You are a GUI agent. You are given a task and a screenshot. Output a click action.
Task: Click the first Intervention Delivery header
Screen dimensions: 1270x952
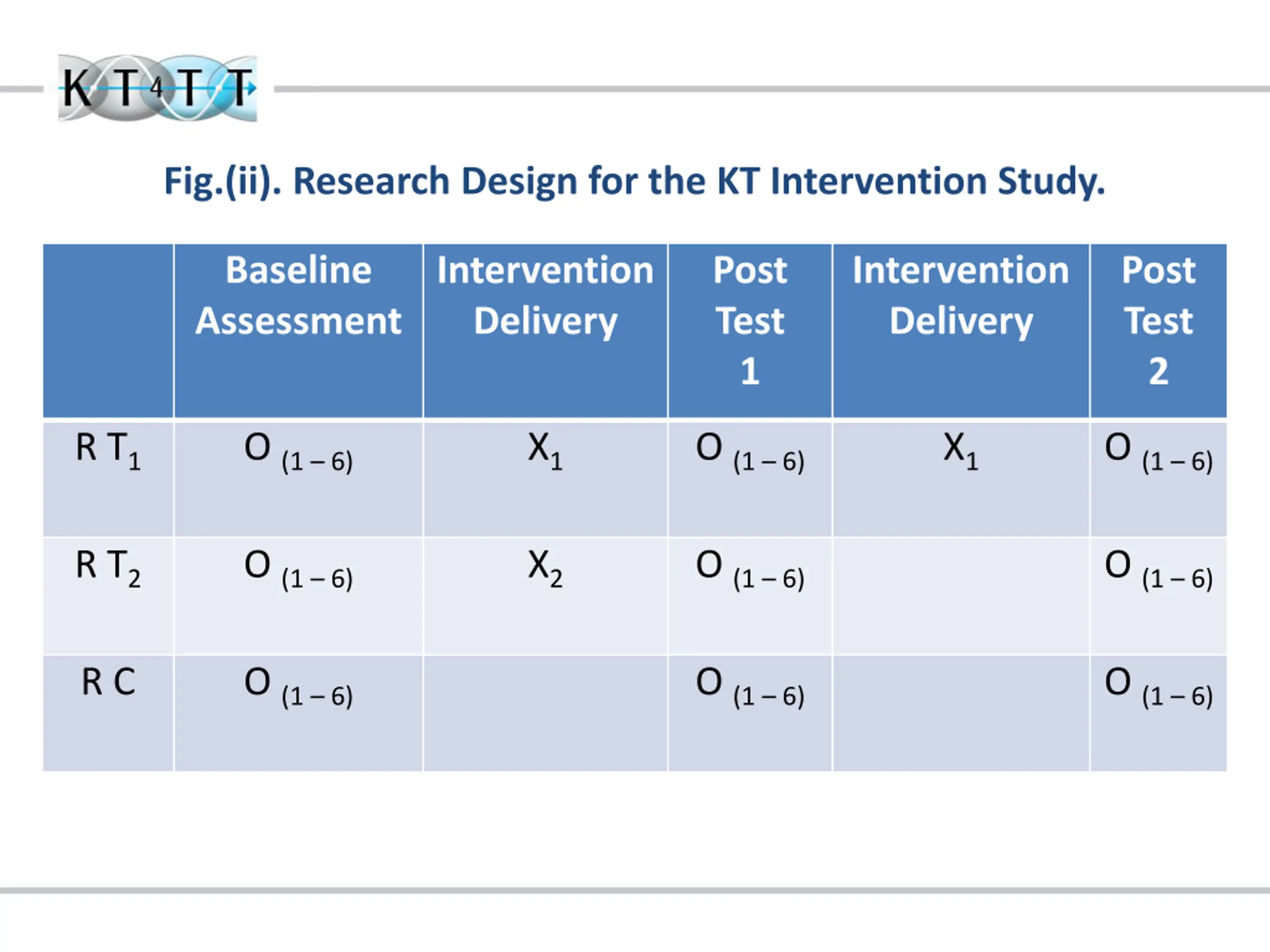[545, 331]
